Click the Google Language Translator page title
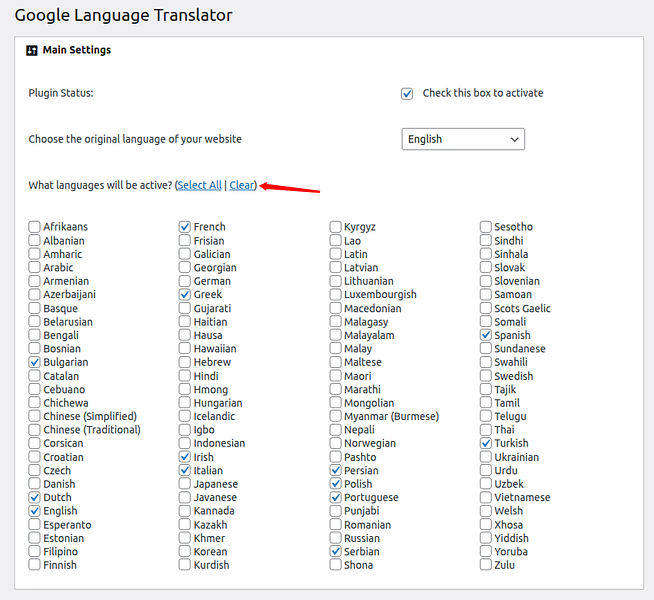This screenshot has width=654, height=600. [123, 15]
